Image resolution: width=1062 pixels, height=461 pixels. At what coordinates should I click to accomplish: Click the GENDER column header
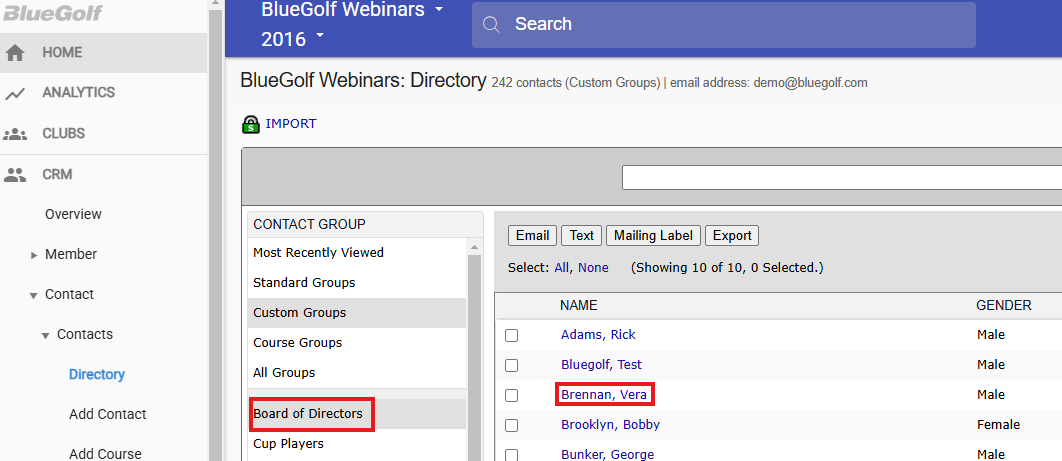point(1004,305)
